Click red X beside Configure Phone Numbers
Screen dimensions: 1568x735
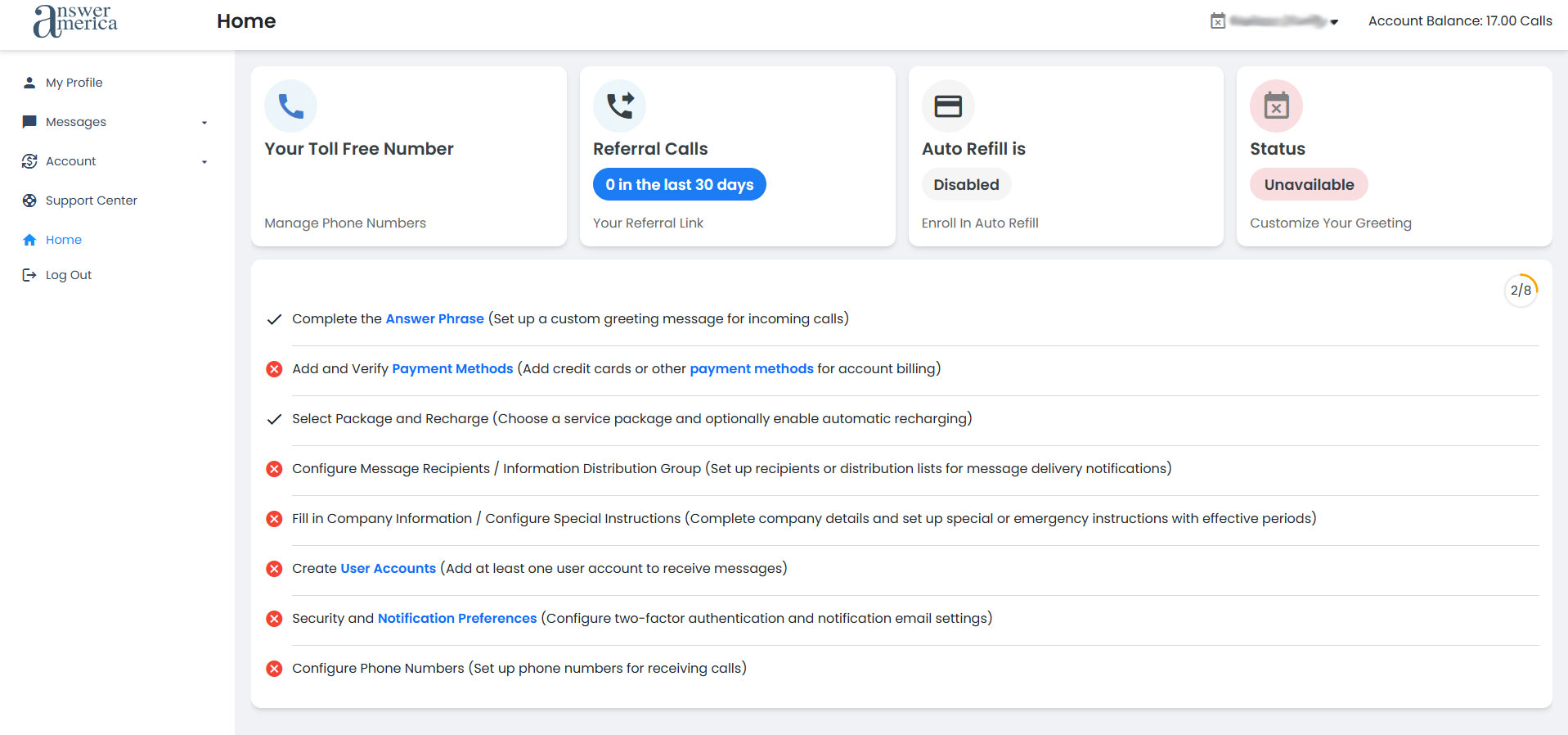(274, 669)
